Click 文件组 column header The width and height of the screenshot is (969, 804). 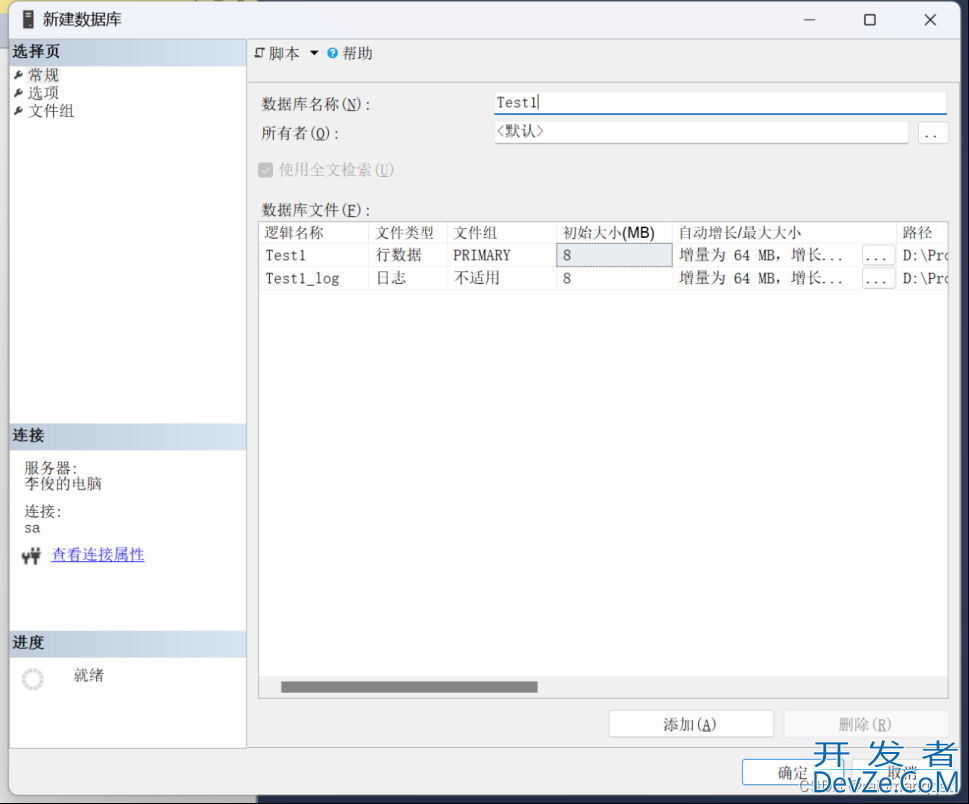(501, 233)
